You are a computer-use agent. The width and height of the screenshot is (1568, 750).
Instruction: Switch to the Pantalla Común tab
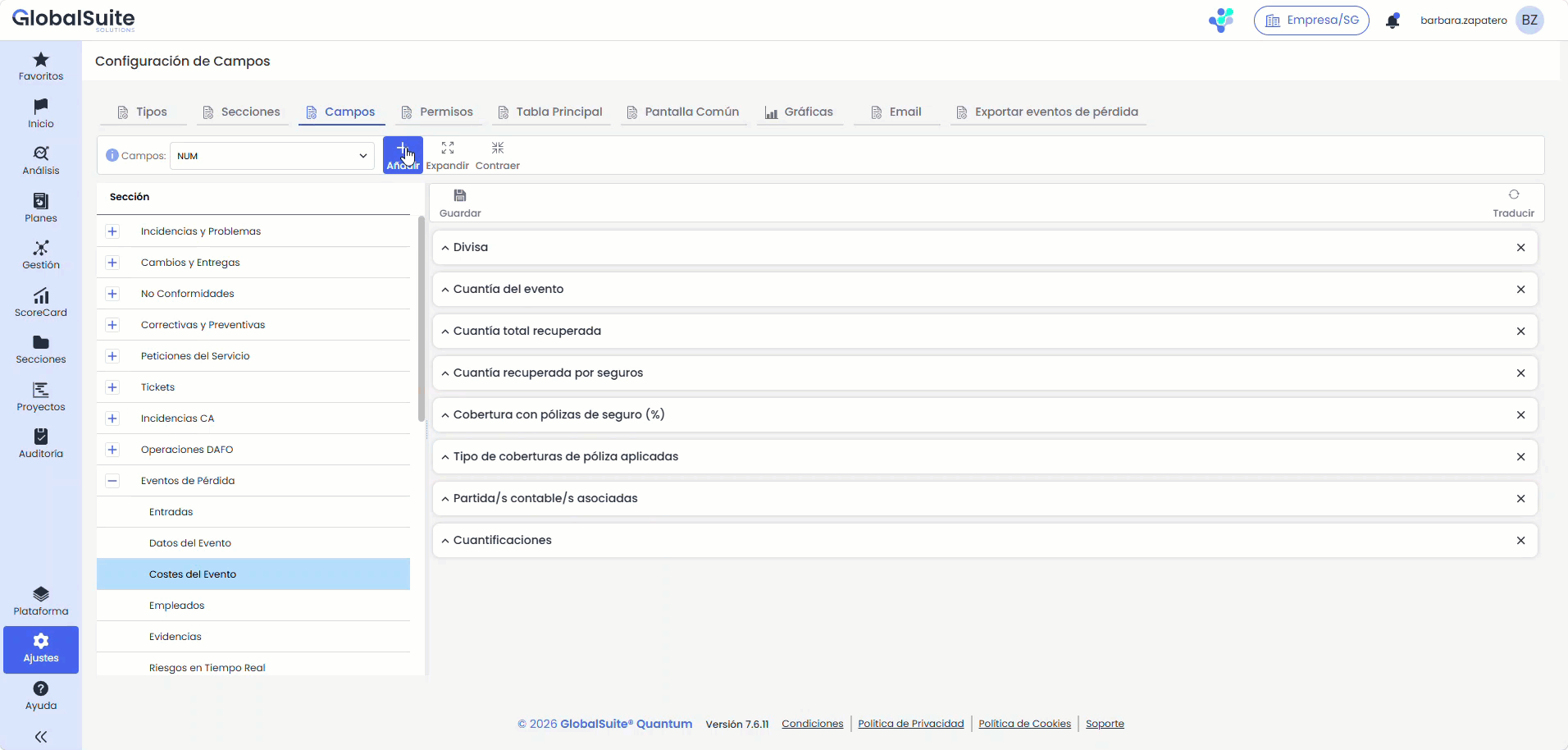683,112
